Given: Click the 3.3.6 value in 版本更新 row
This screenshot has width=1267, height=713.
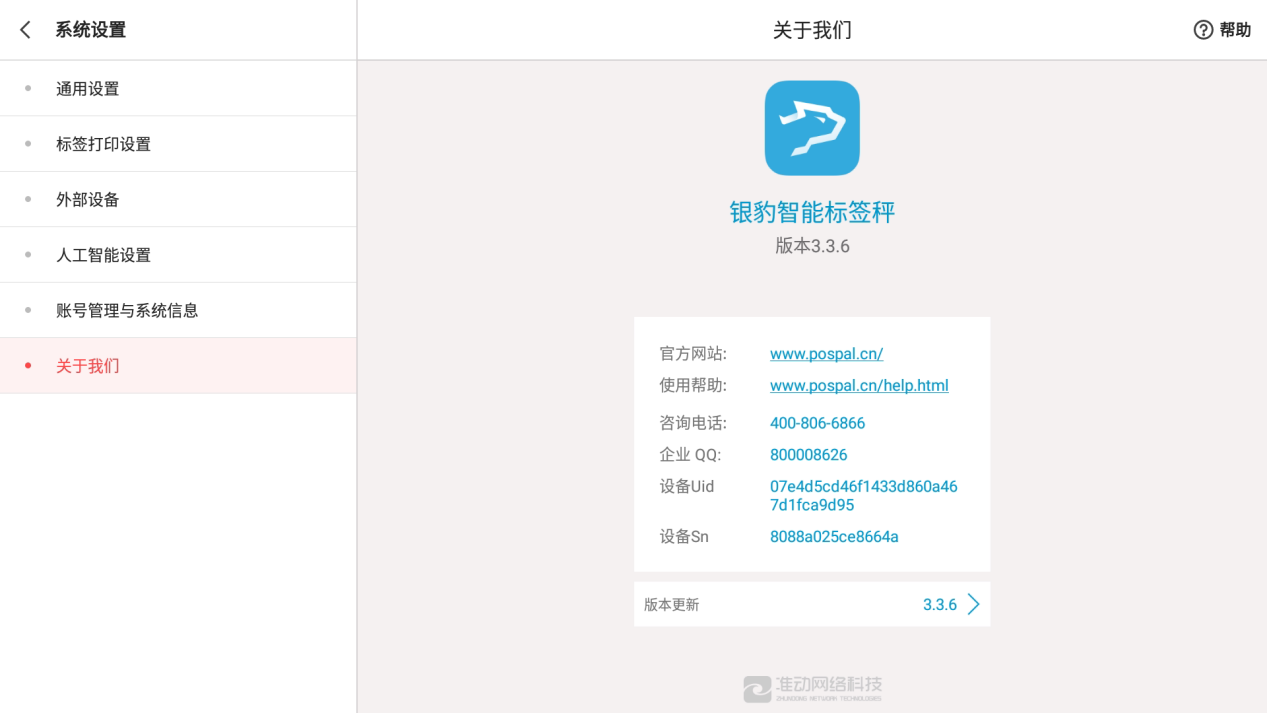Looking at the screenshot, I should pos(940,605).
